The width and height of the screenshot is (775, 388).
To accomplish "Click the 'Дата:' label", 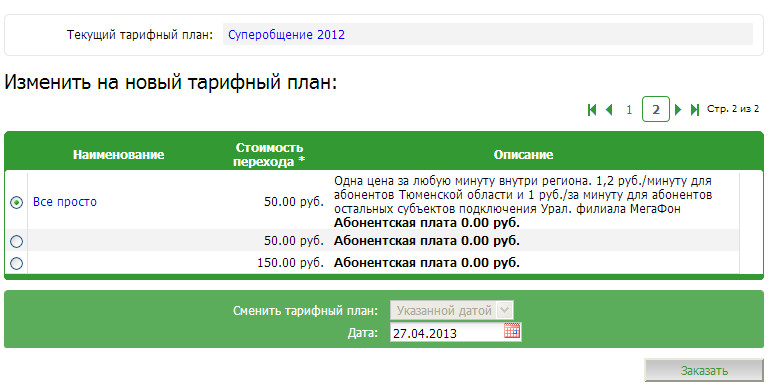I will pyautogui.click(x=362, y=333).
